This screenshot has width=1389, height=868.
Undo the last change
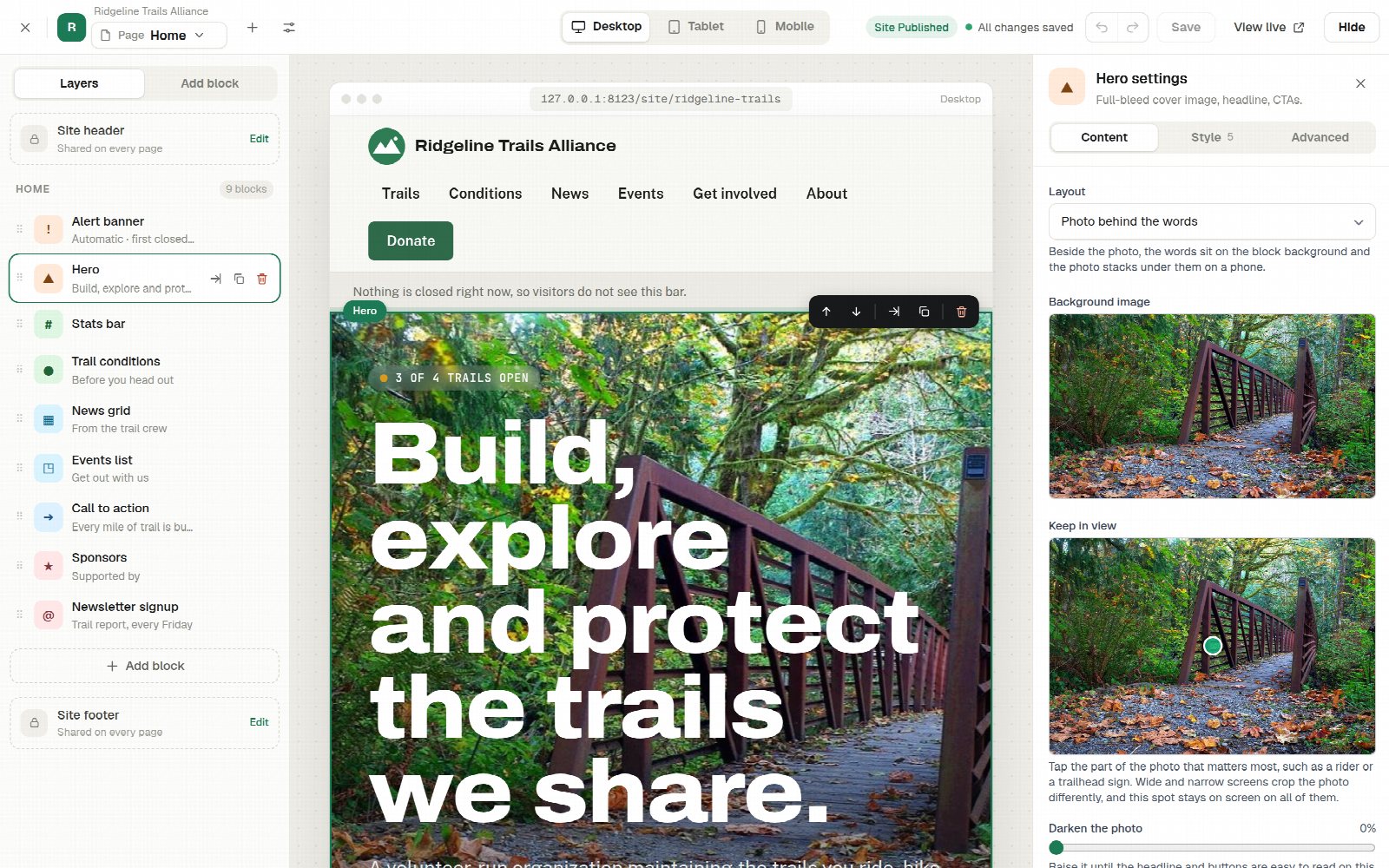(x=1102, y=28)
